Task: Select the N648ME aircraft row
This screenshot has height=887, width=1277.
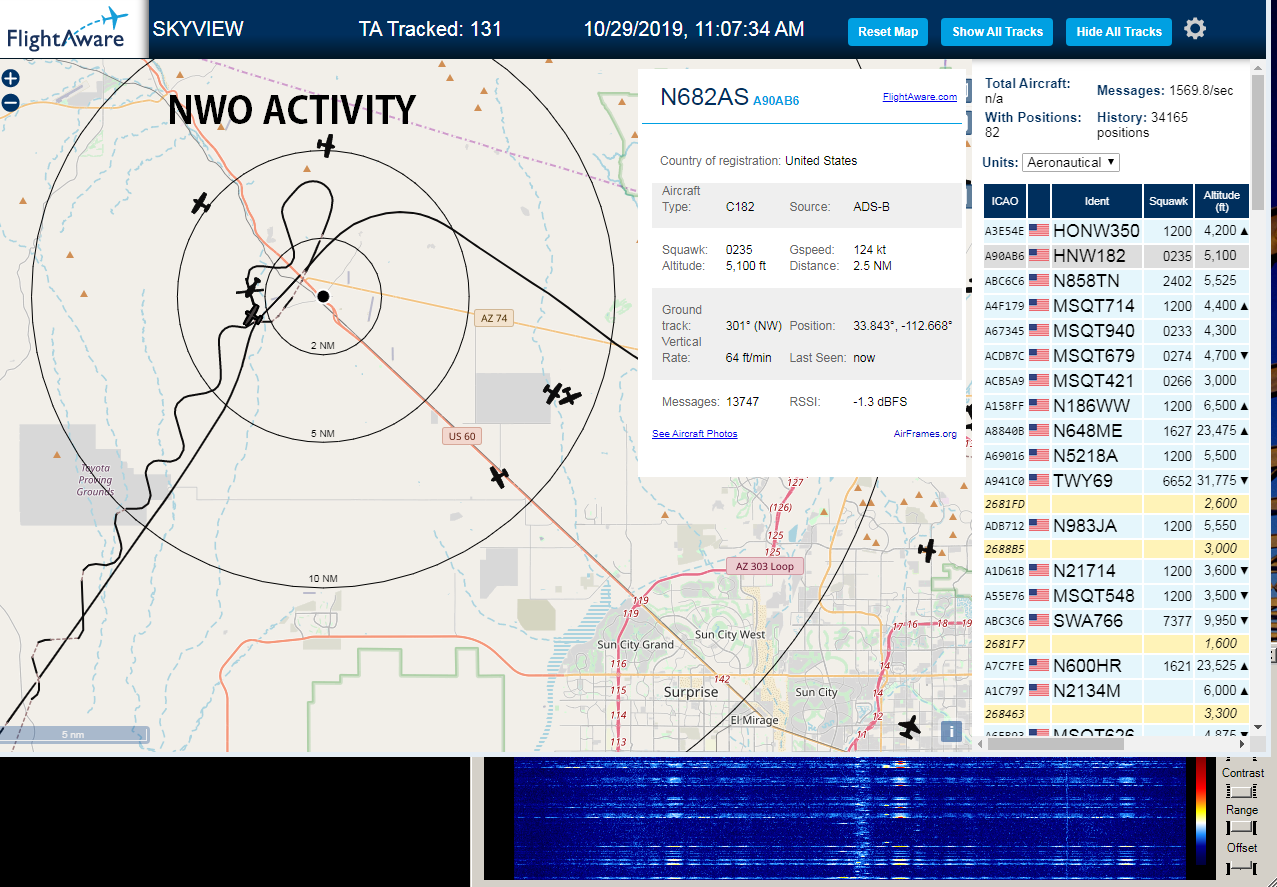Action: point(1116,431)
